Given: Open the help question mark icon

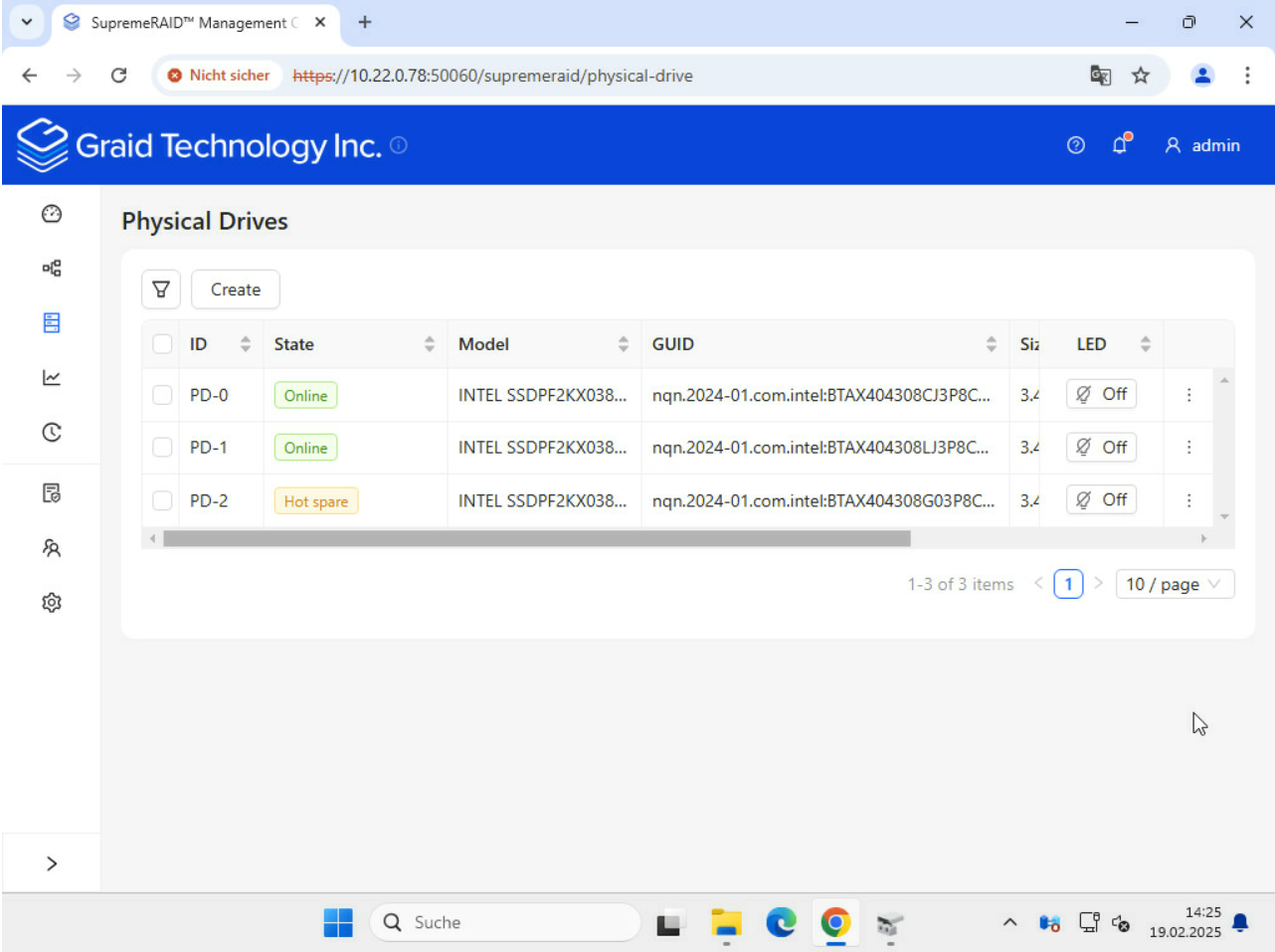Looking at the screenshot, I should [x=1075, y=145].
